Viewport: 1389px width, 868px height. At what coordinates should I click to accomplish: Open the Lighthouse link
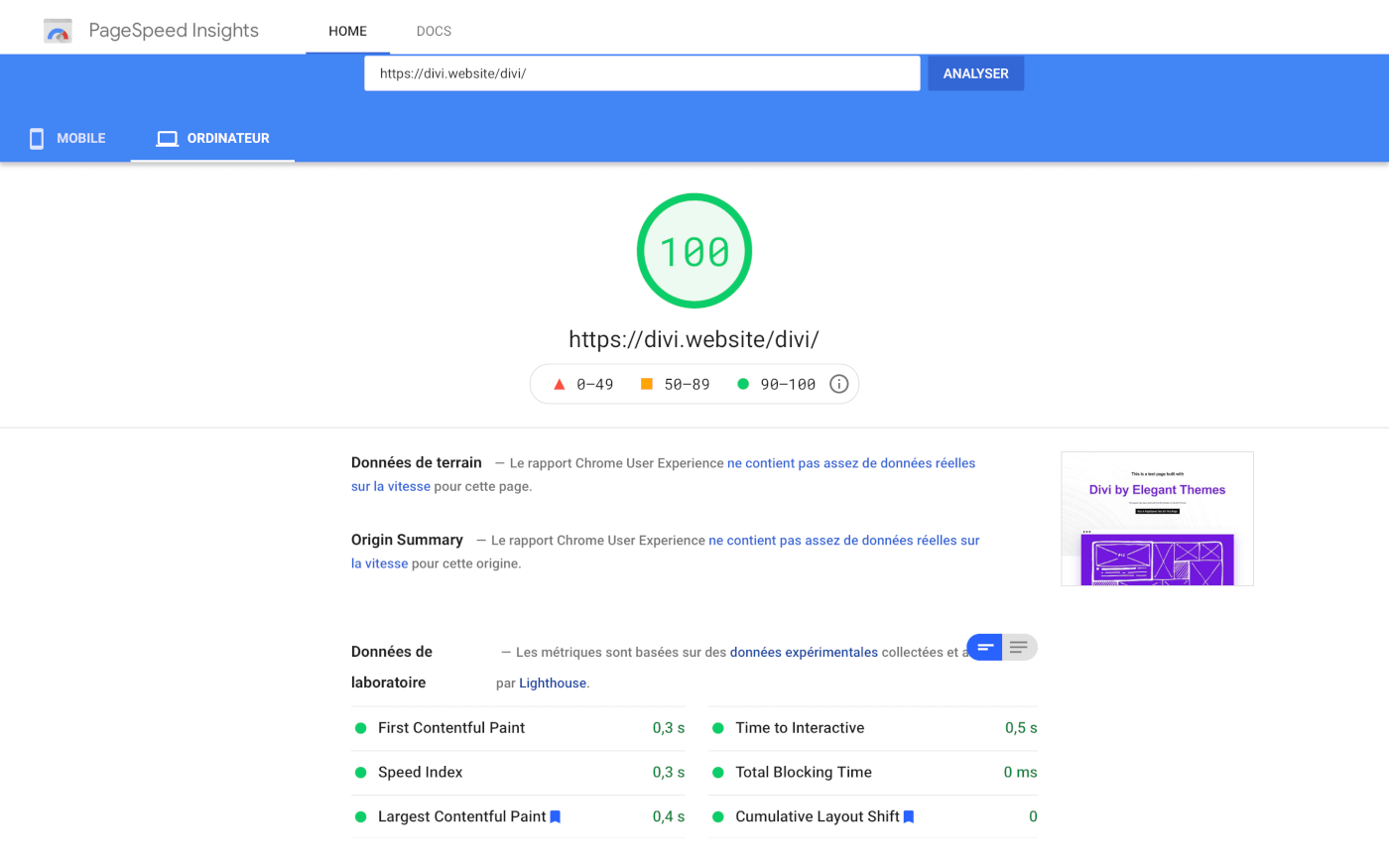coord(553,683)
